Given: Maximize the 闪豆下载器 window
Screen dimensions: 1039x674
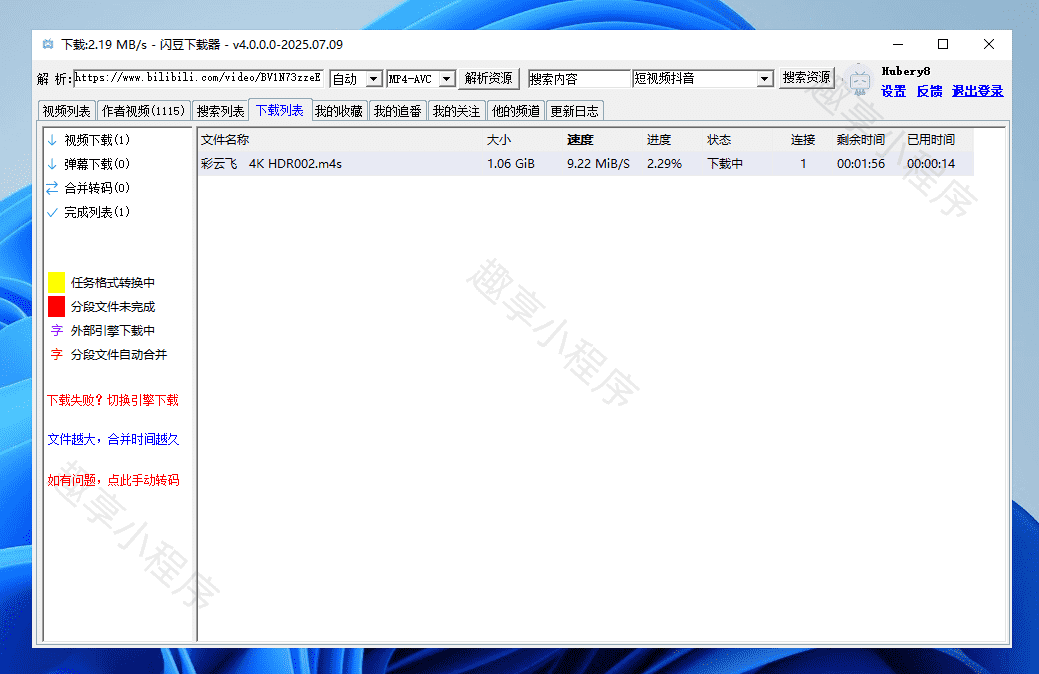Looking at the screenshot, I should [943, 44].
